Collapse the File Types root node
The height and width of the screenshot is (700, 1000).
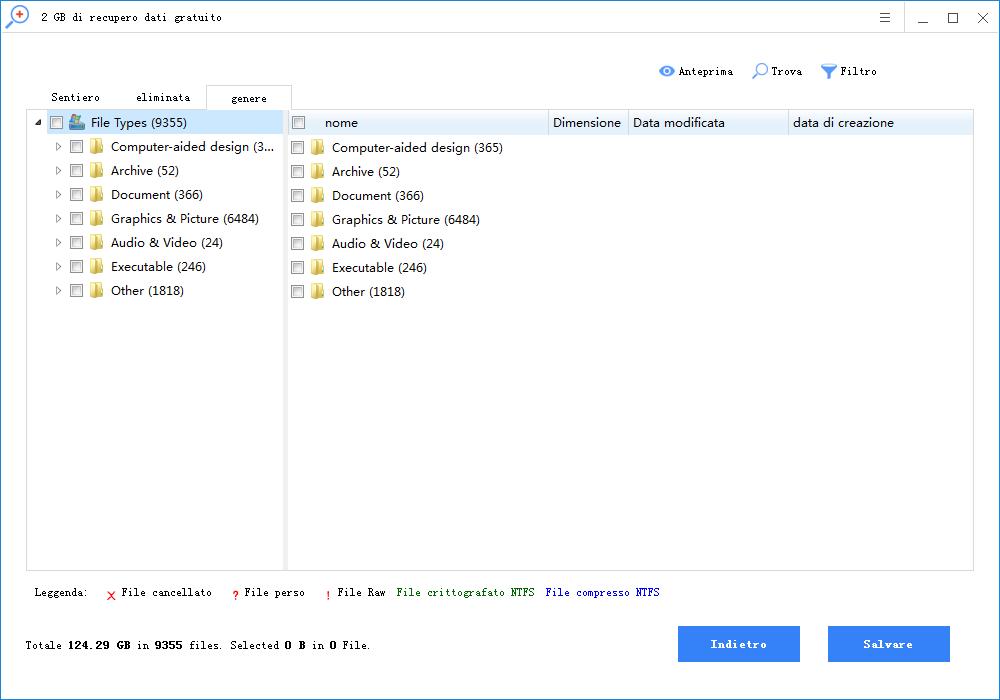38,122
